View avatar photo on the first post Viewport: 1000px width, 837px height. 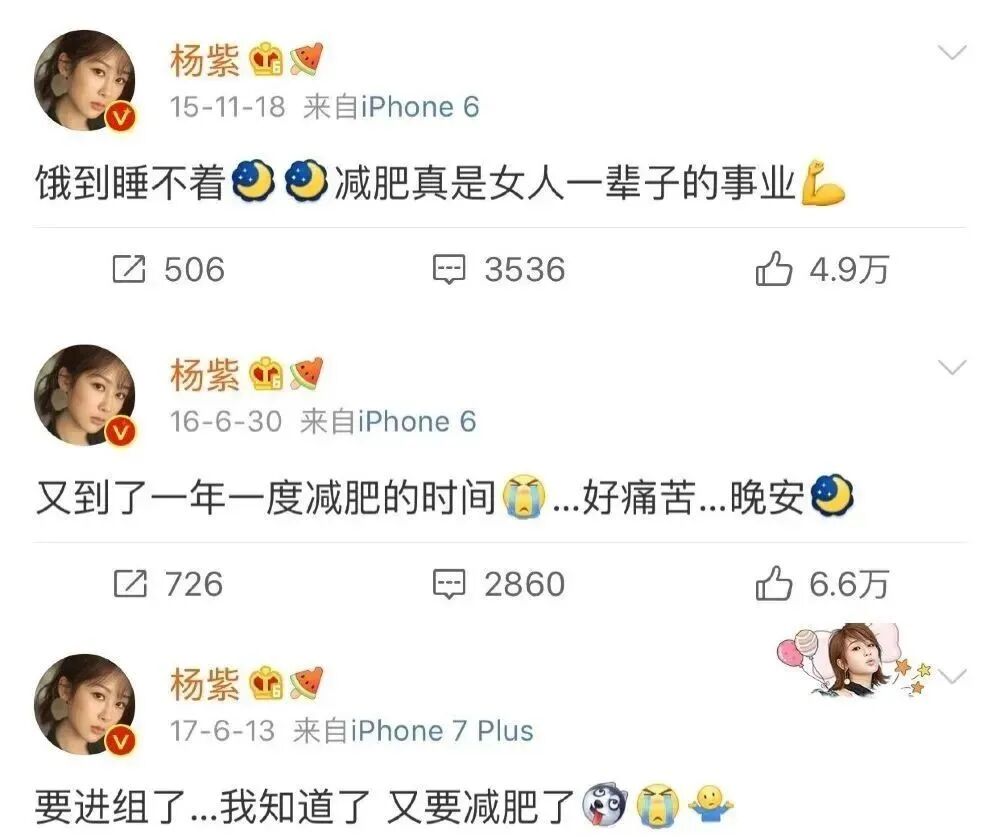pos(85,80)
